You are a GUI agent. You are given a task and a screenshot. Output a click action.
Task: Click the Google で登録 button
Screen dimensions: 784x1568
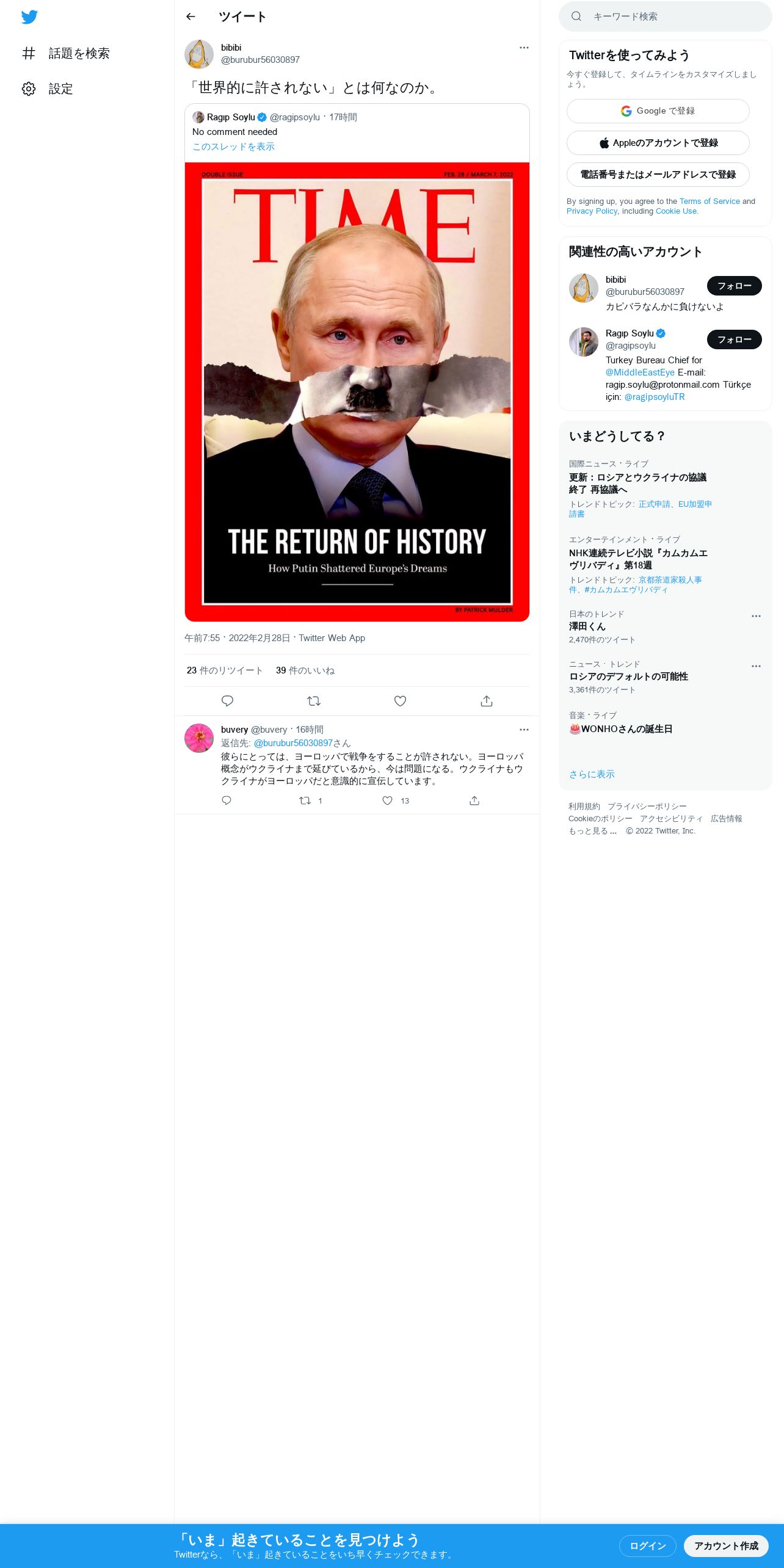click(658, 111)
